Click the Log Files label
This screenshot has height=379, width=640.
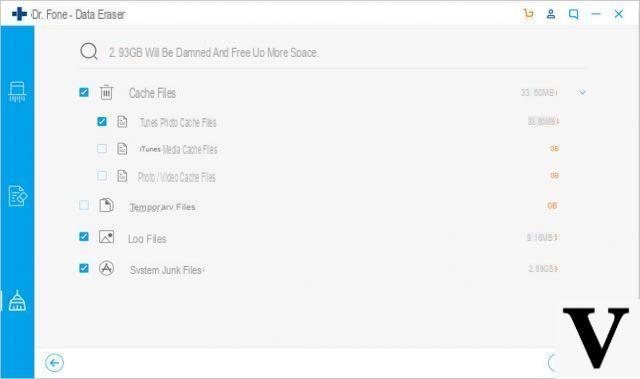(x=147, y=239)
